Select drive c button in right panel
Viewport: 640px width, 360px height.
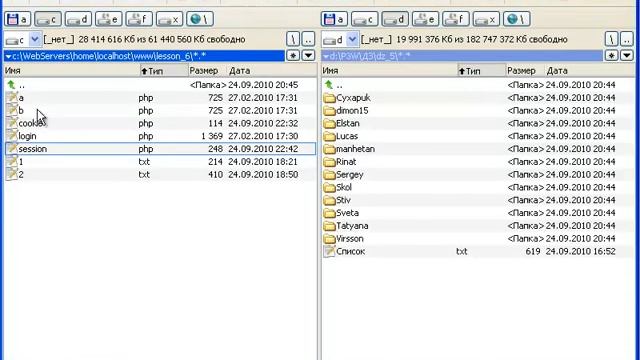[365, 19]
